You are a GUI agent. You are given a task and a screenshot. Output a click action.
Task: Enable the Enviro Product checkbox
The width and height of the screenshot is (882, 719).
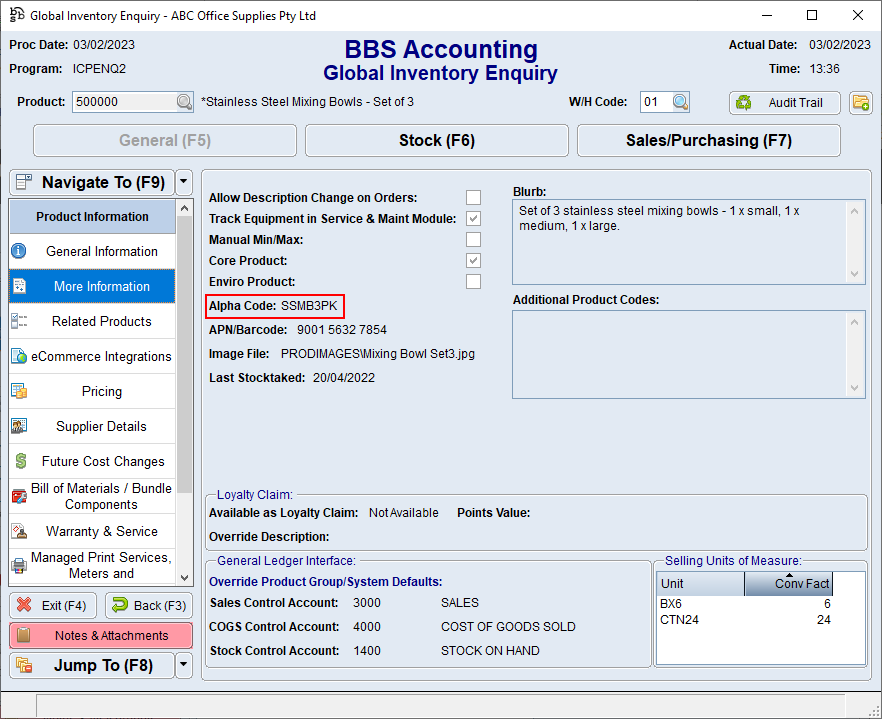[473, 281]
